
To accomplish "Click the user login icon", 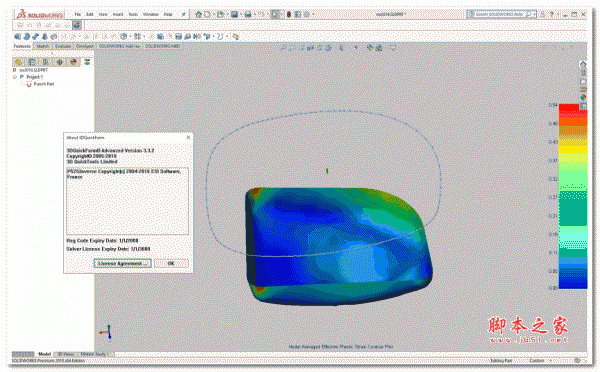I will [x=542, y=15].
